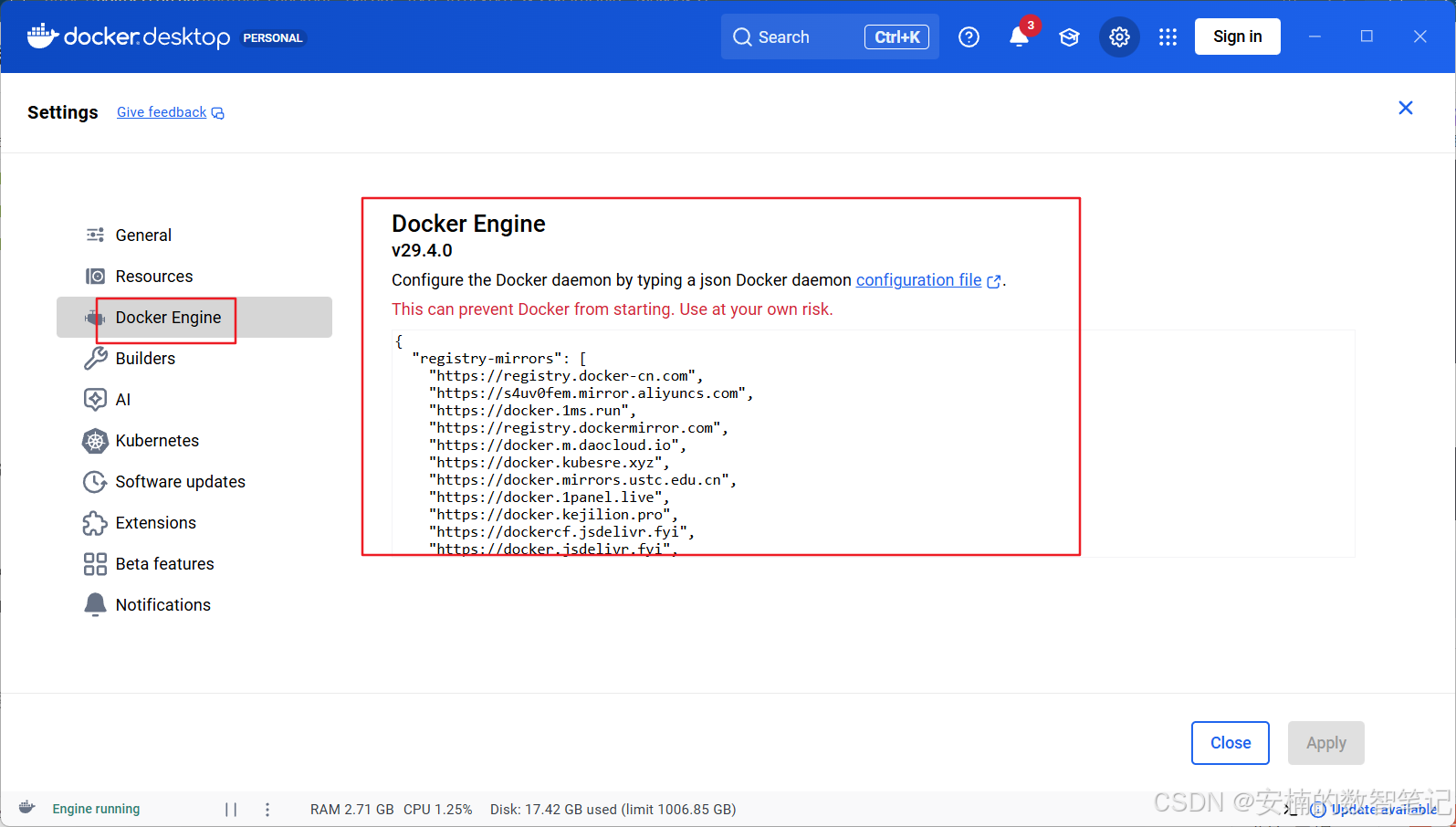Viewport: 1456px width, 827px height.
Task: Open the Give feedback link
Action: pos(171,112)
